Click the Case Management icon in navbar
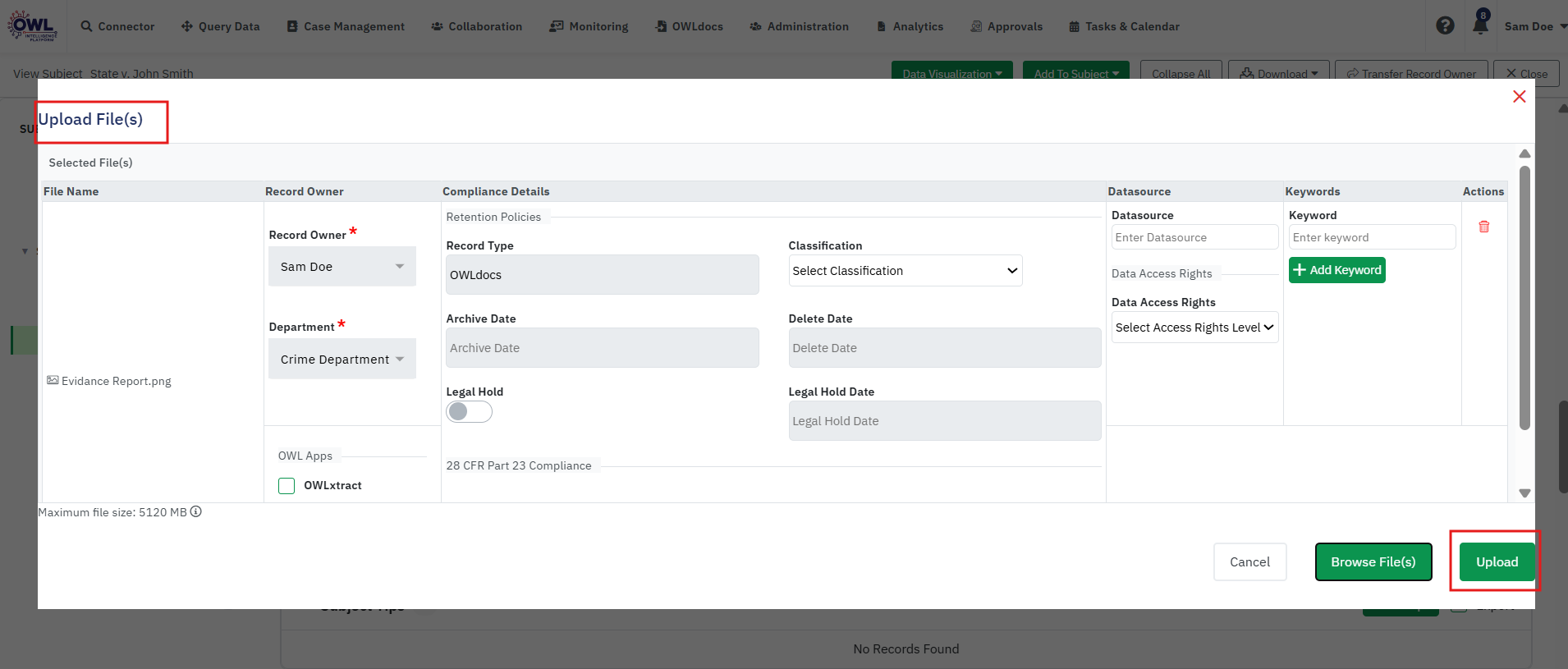Viewport: 1568px width, 669px height. [x=292, y=26]
